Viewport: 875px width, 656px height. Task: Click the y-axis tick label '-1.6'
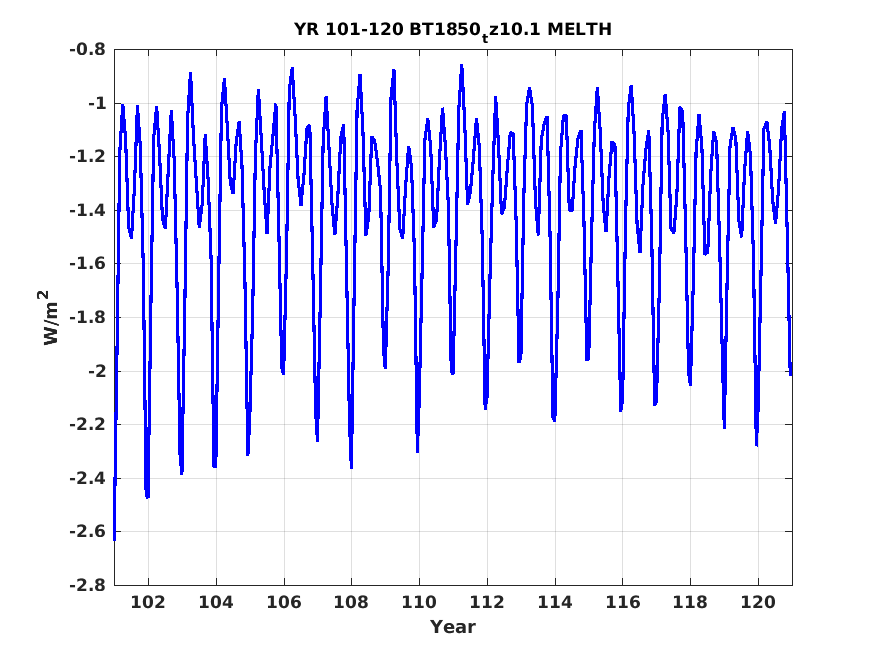click(x=88, y=264)
